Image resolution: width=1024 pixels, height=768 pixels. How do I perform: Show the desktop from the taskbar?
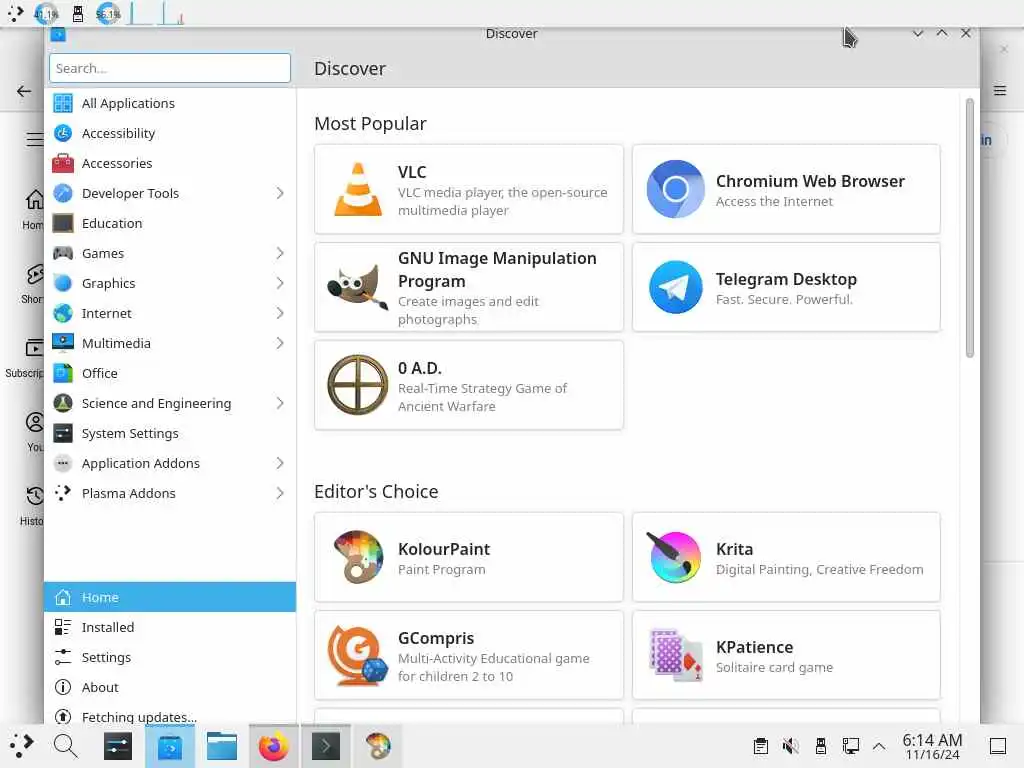coord(998,746)
